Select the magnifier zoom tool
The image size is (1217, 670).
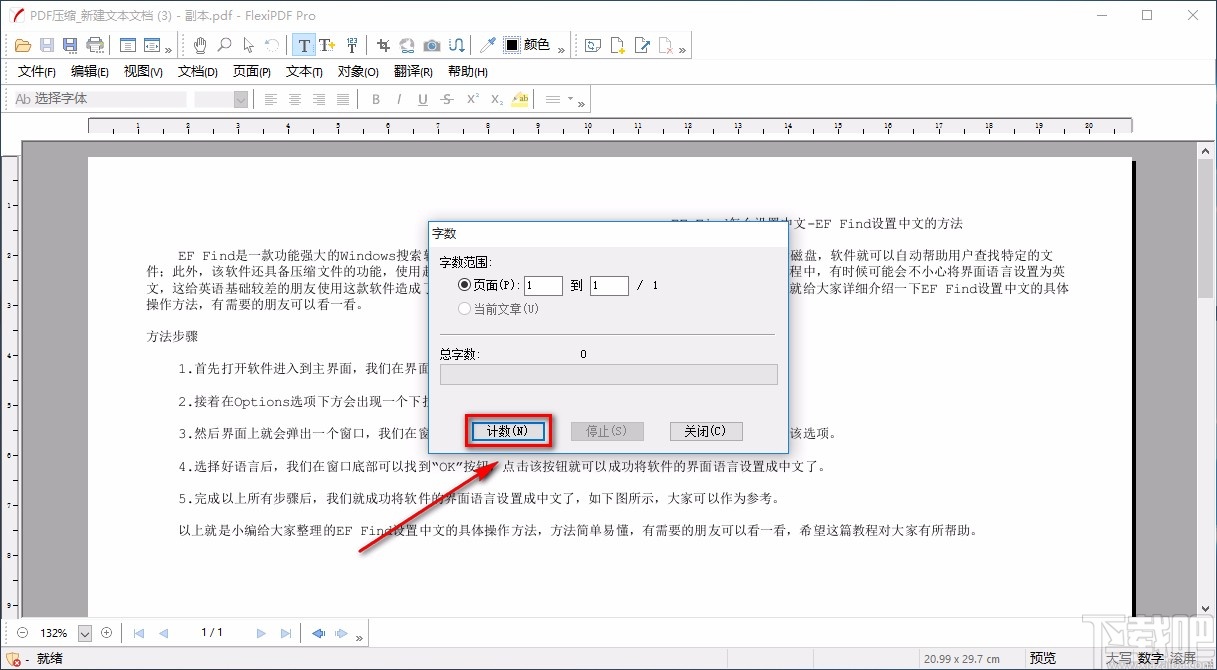(224, 45)
